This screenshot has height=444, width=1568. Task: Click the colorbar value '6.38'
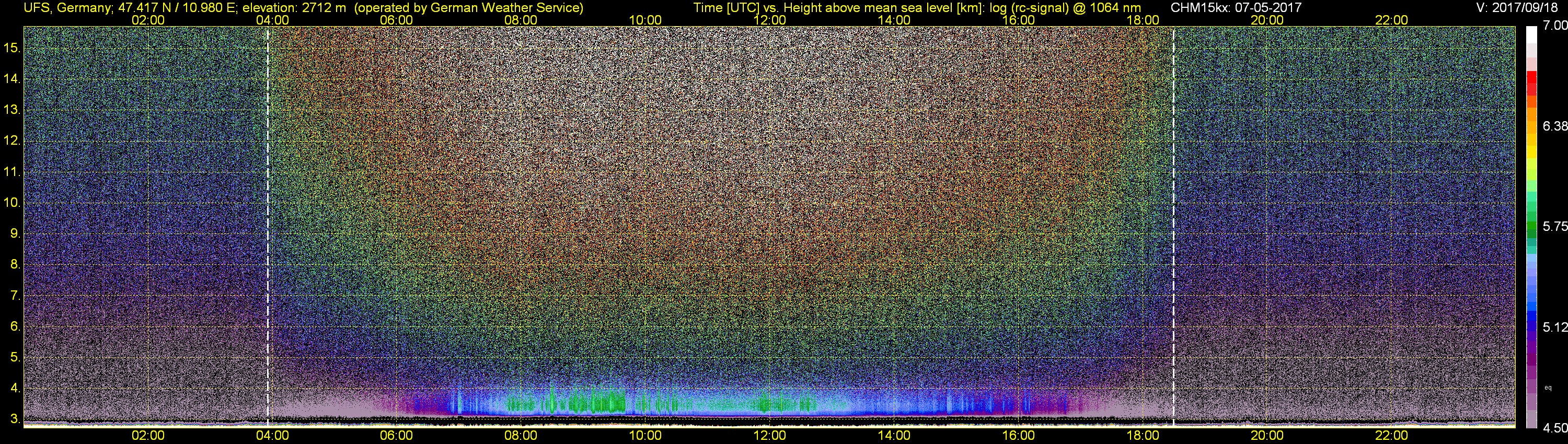pos(1555,126)
